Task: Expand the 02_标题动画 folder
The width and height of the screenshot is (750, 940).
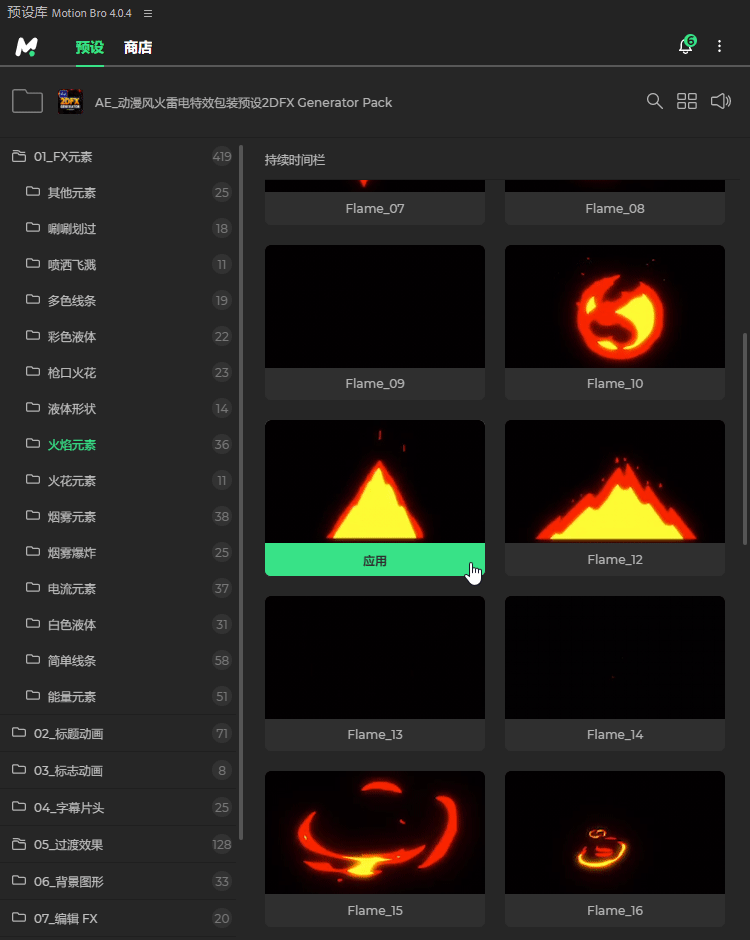Action: click(x=120, y=733)
